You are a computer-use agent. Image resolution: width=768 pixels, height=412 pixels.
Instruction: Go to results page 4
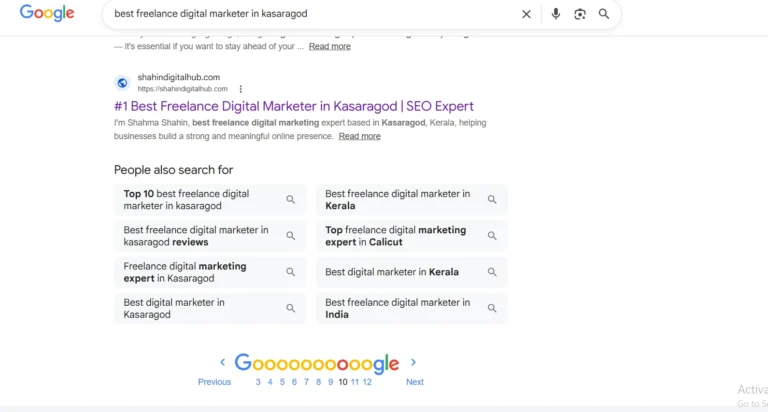click(x=270, y=382)
